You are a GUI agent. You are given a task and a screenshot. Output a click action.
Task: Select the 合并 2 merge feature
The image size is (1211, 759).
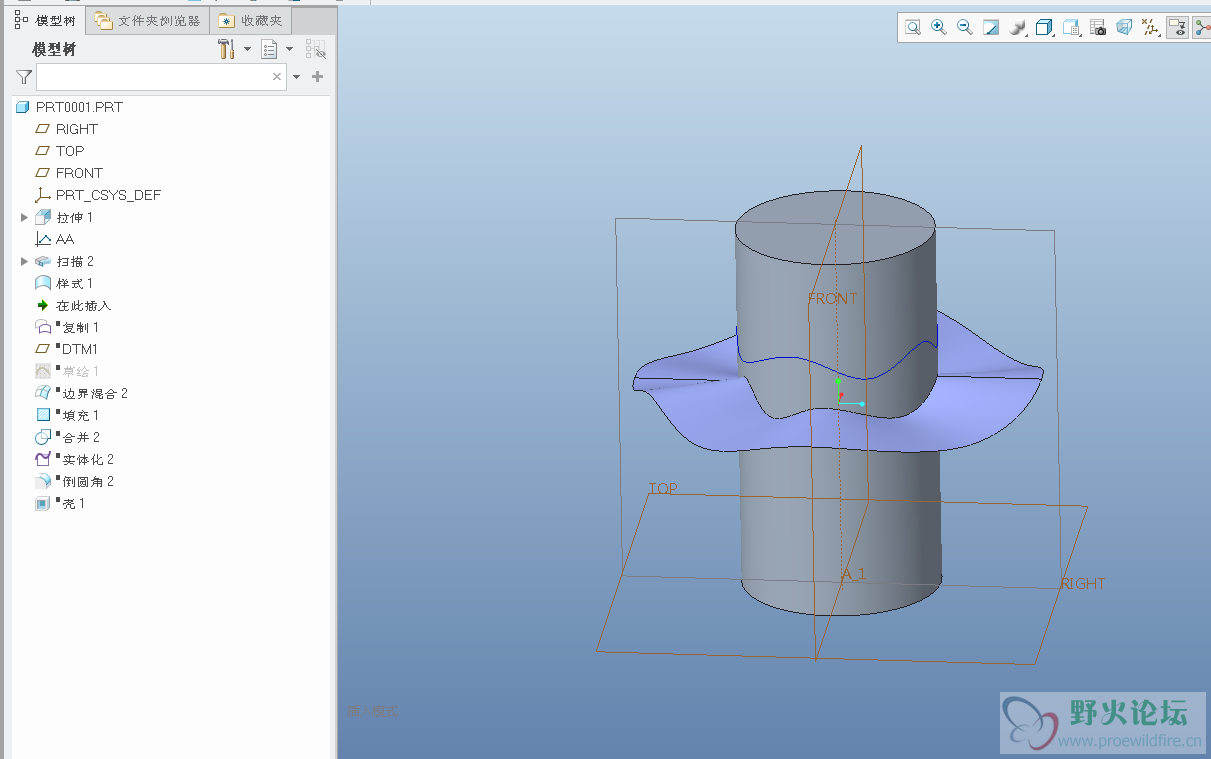(x=67, y=437)
